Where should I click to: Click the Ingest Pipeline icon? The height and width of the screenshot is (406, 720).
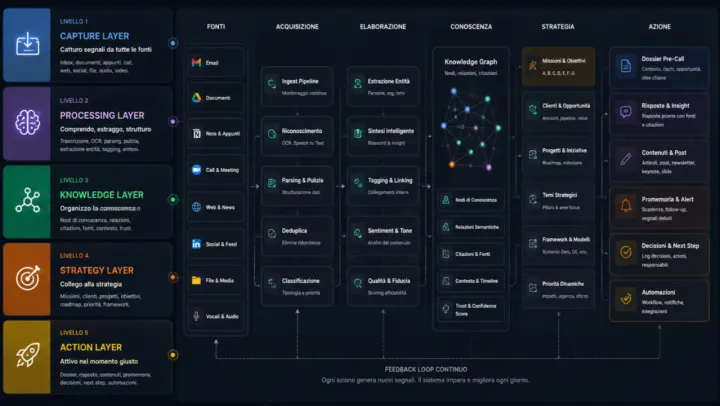[272, 84]
